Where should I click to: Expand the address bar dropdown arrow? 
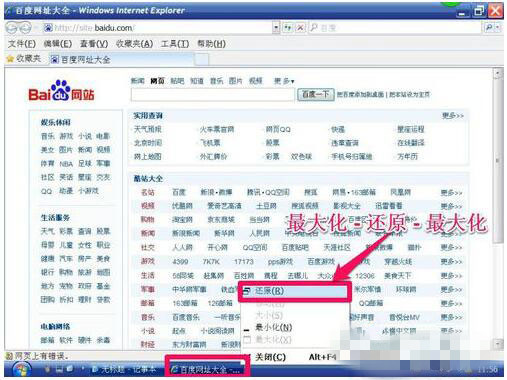276,28
